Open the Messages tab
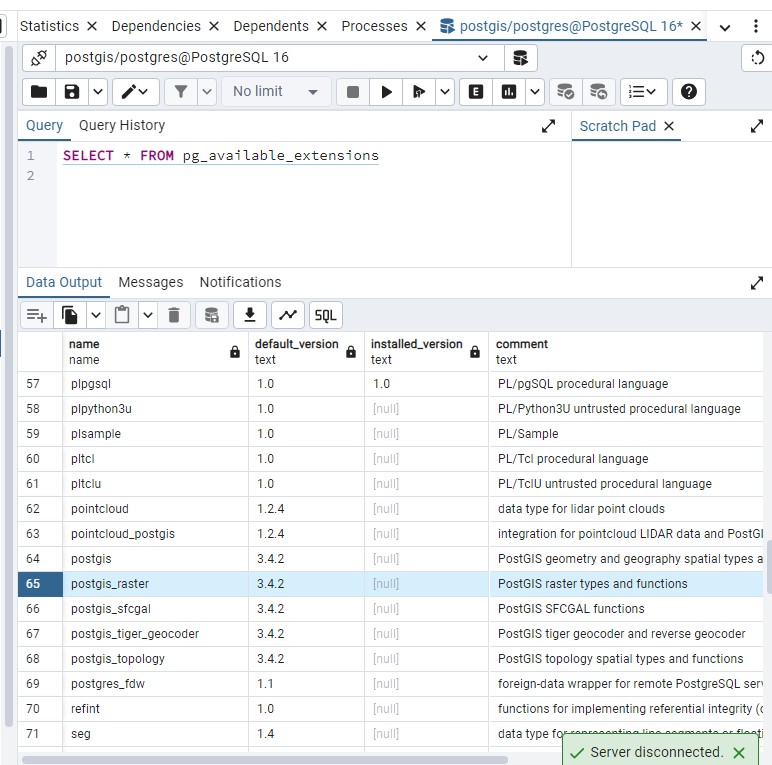 151,282
